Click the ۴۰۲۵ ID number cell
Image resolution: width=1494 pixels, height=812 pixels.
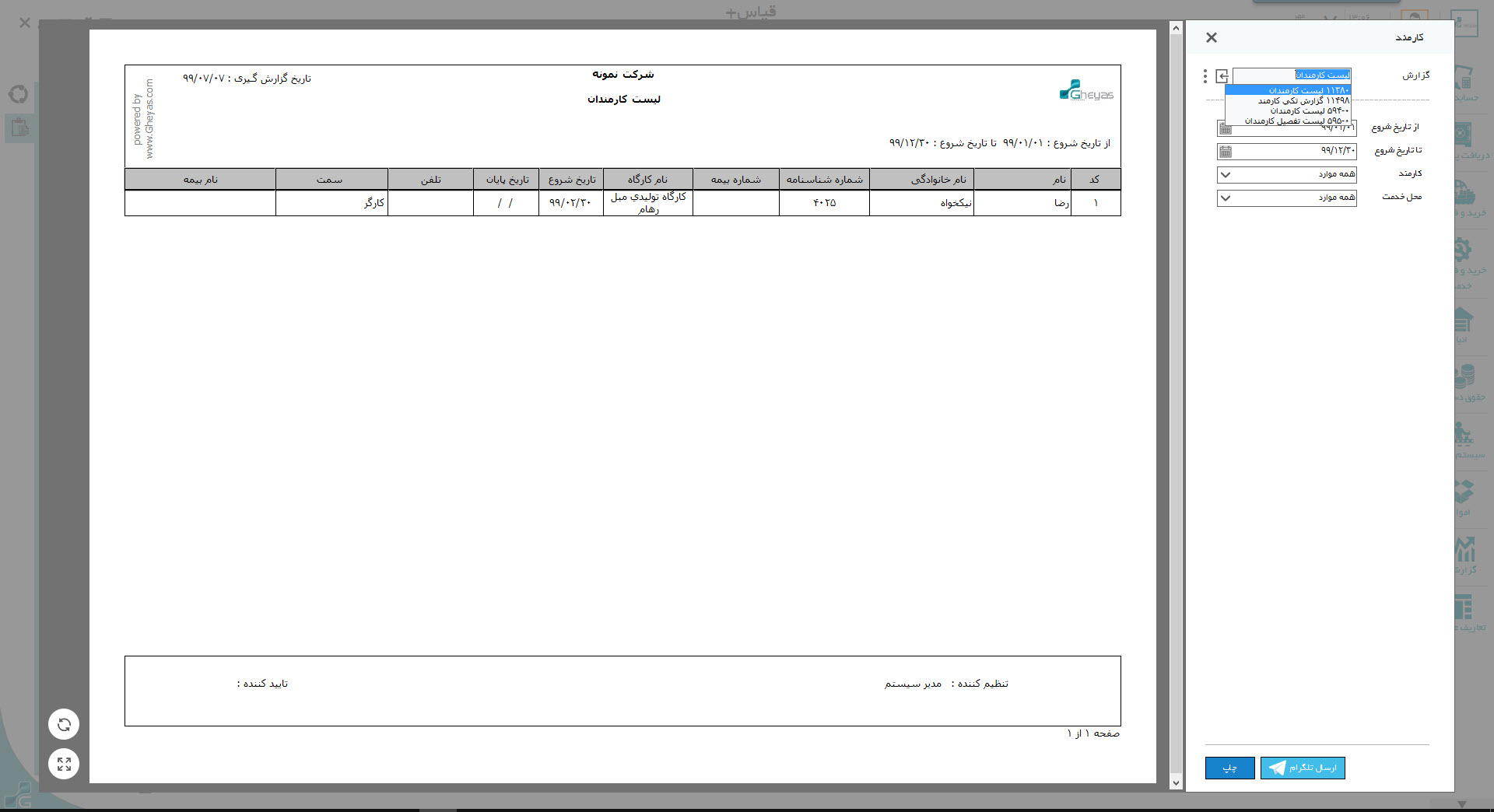(x=824, y=203)
